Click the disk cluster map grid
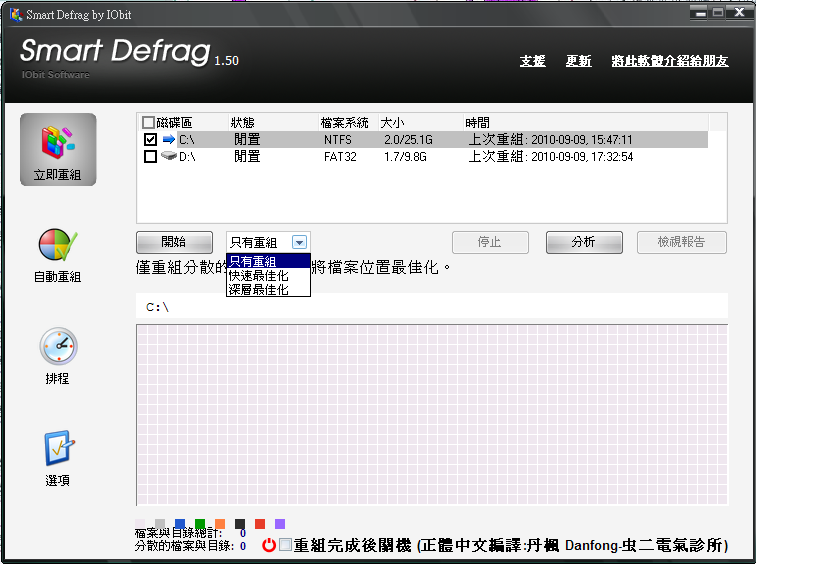Screen dimensions: 840x564 432,415
